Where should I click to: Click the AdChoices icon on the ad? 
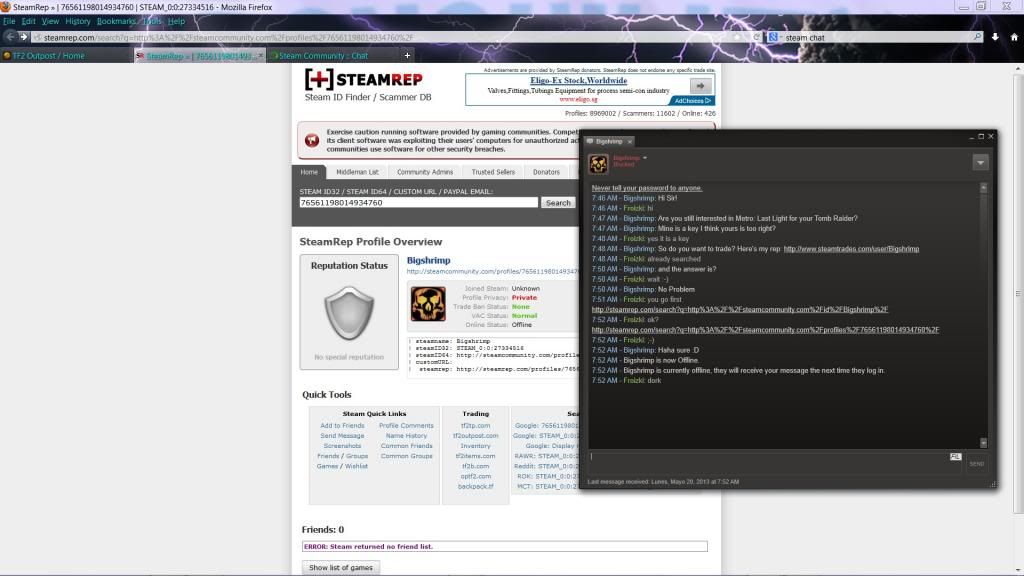click(x=692, y=101)
